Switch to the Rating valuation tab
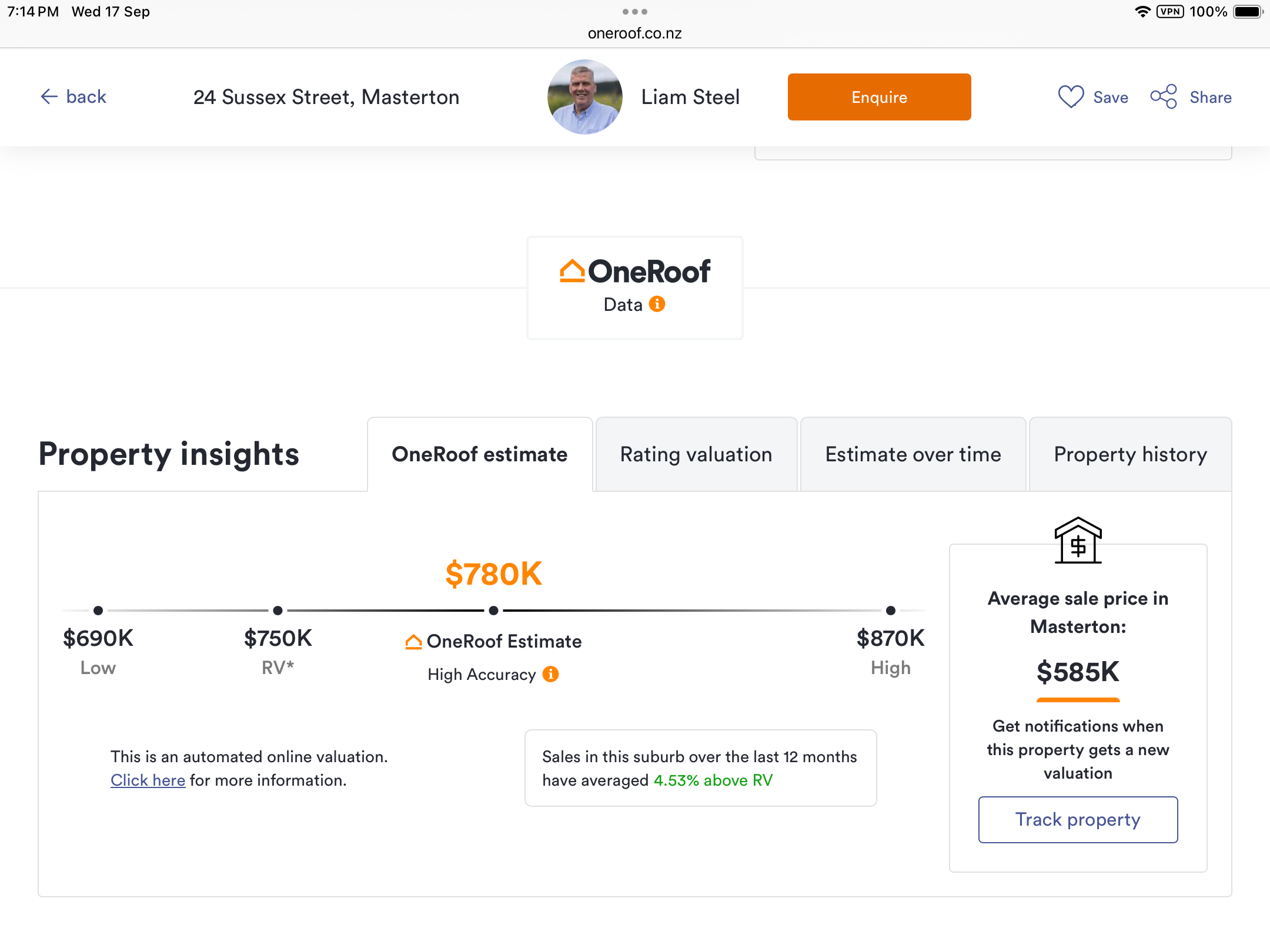The height and width of the screenshot is (952, 1270). coord(696,454)
